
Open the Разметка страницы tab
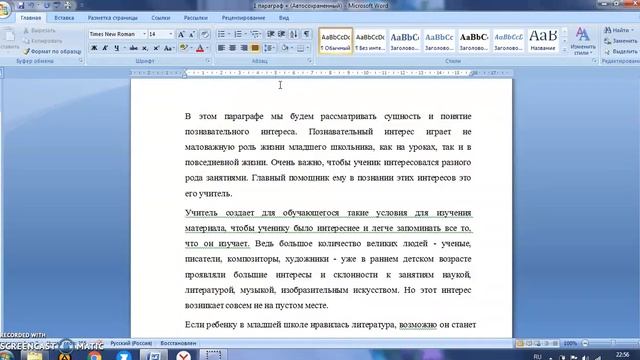point(113,18)
